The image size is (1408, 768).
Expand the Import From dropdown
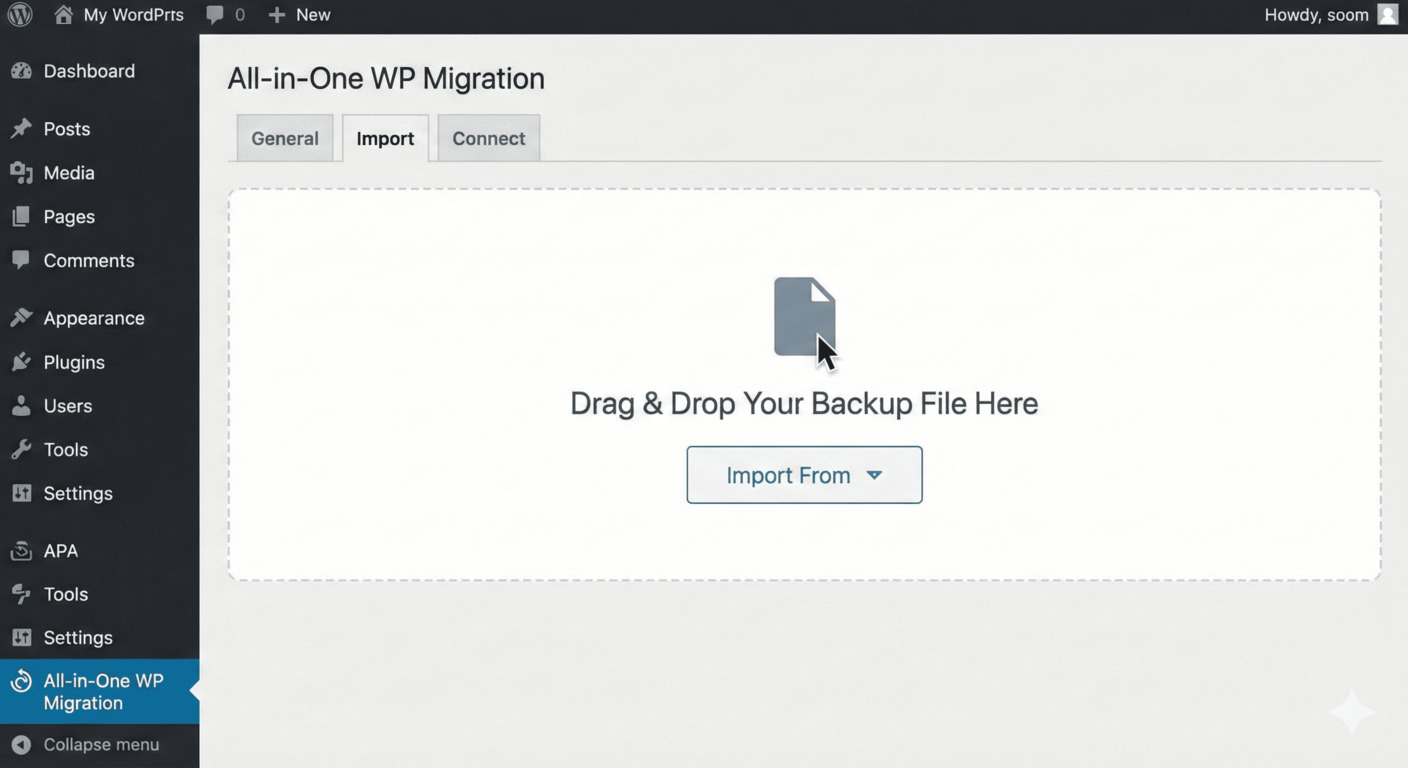click(803, 475)
